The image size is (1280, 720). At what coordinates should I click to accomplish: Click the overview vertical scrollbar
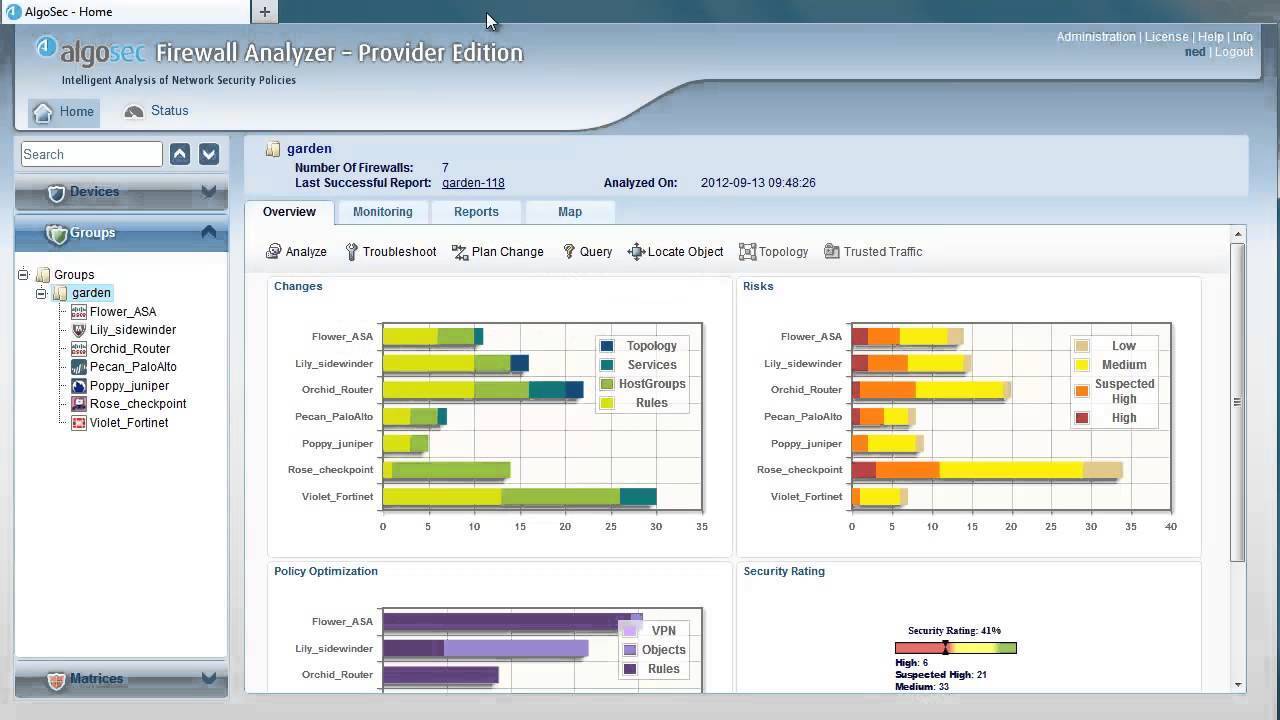1238,401
